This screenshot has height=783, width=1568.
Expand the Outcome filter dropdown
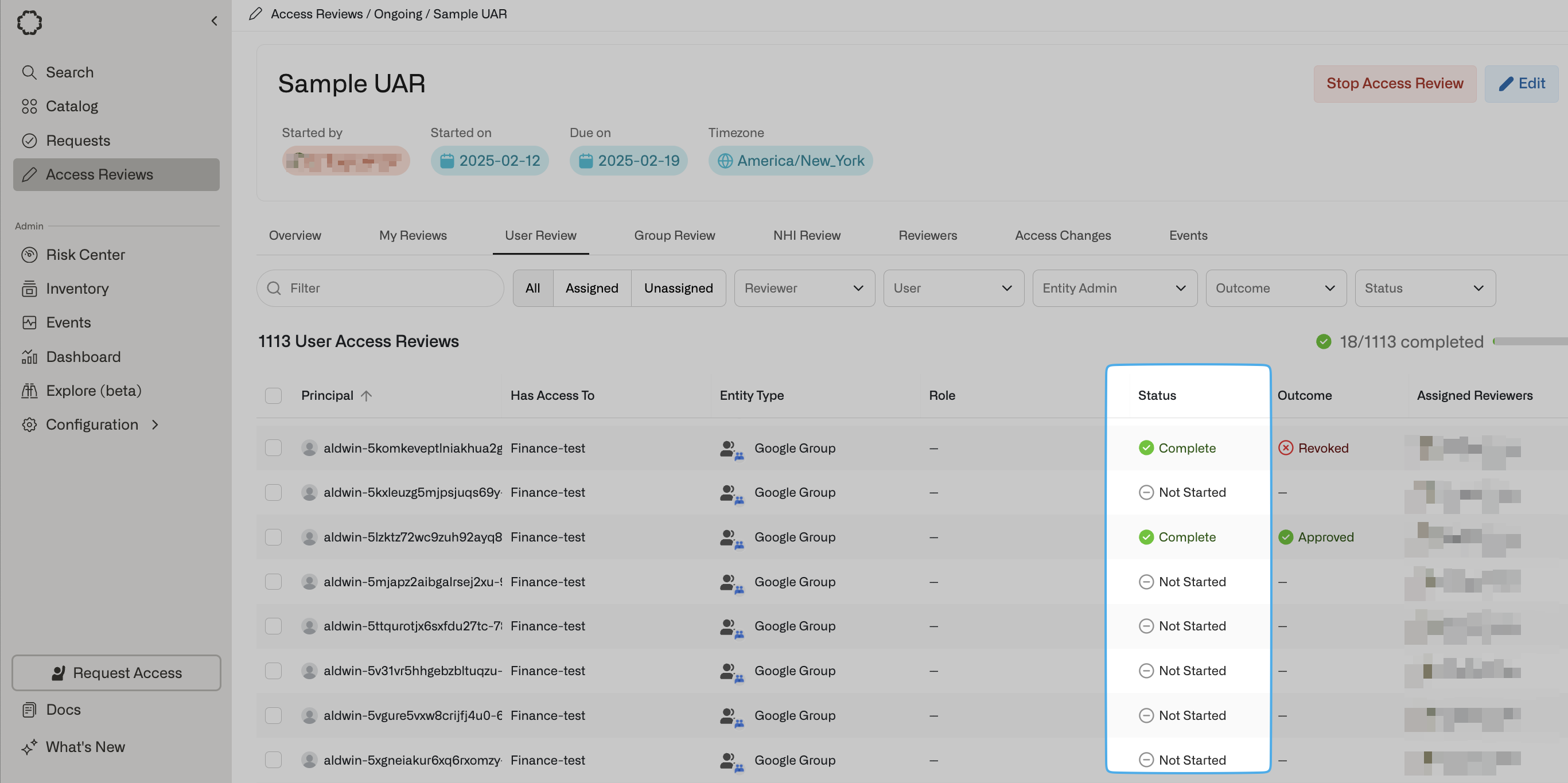point(1275,289)
